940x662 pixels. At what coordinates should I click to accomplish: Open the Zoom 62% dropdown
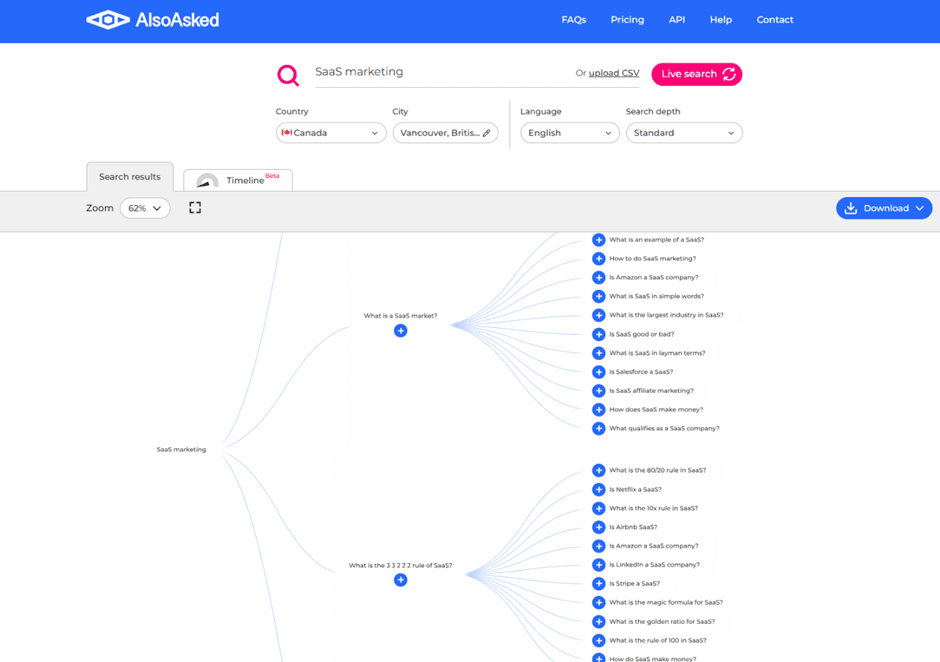pyautogui.click(x=145, y=208)
